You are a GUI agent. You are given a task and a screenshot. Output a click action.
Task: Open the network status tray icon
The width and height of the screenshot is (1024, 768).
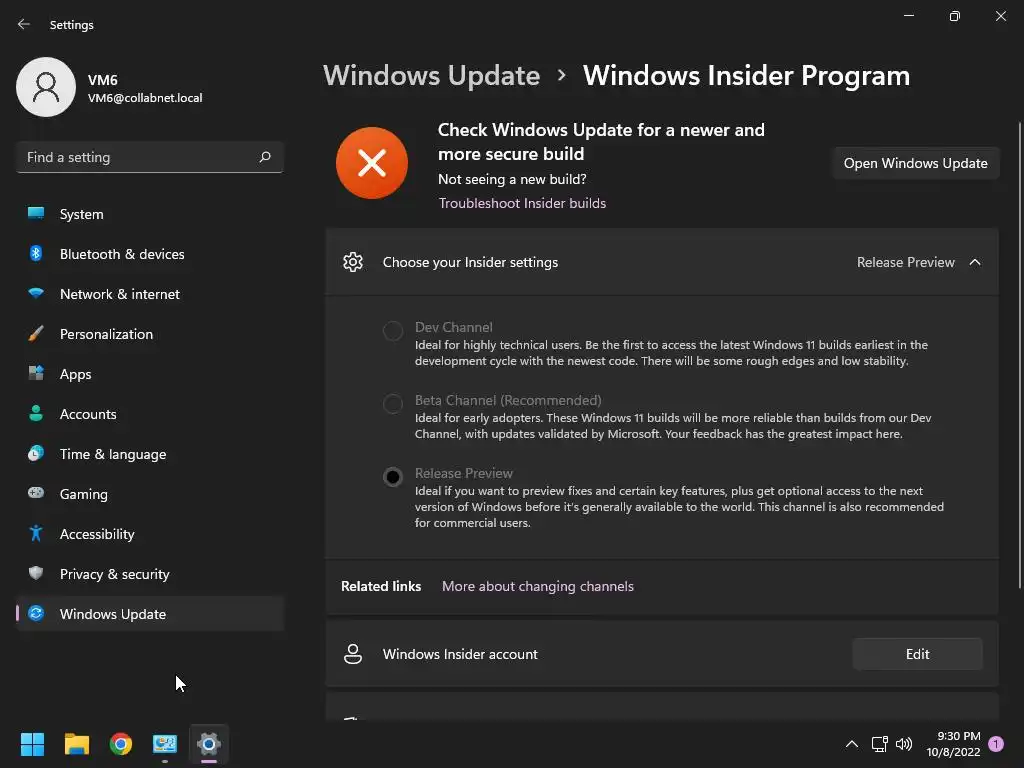[x=879, y=744]
